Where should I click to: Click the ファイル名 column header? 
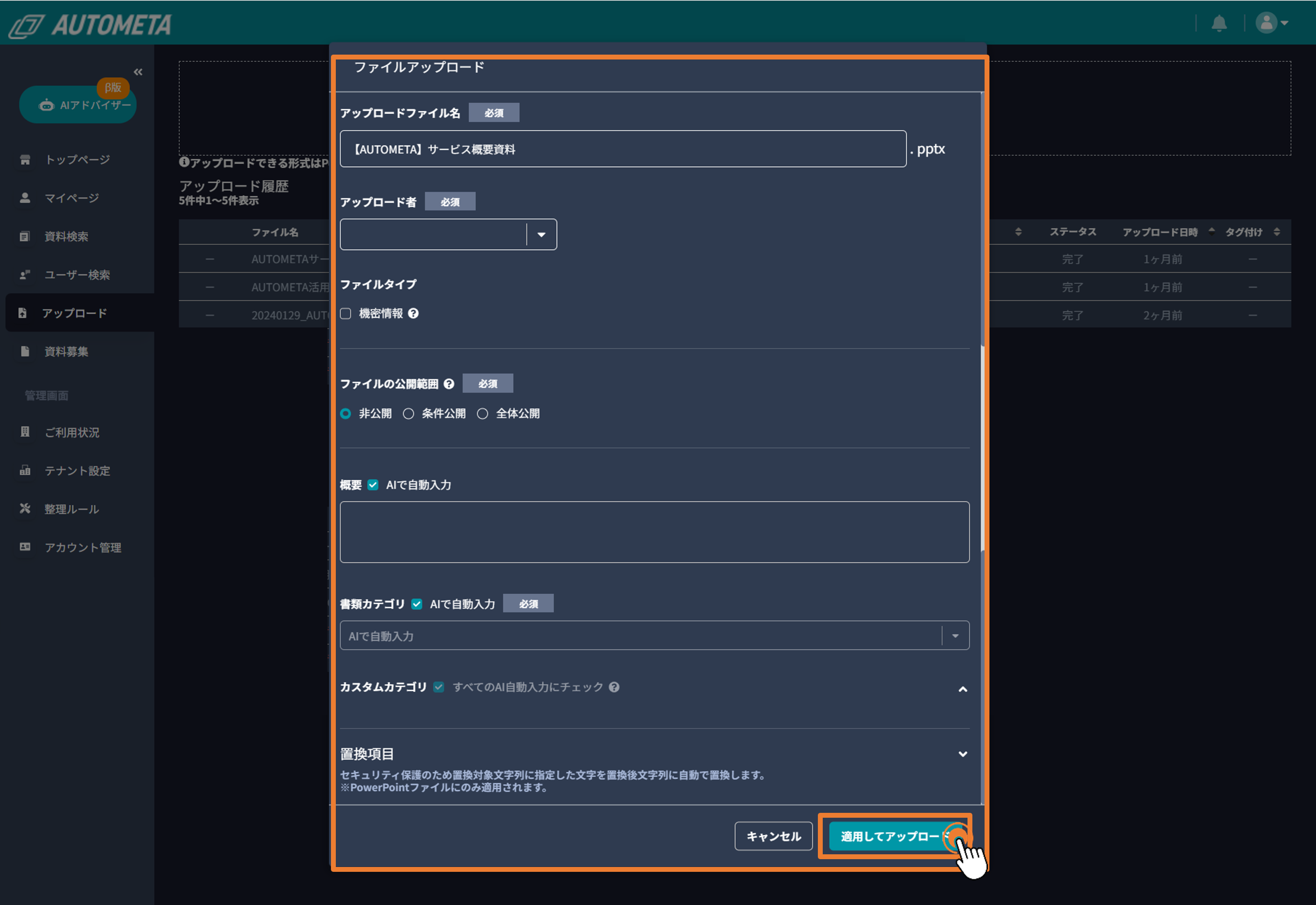[275, 232]
